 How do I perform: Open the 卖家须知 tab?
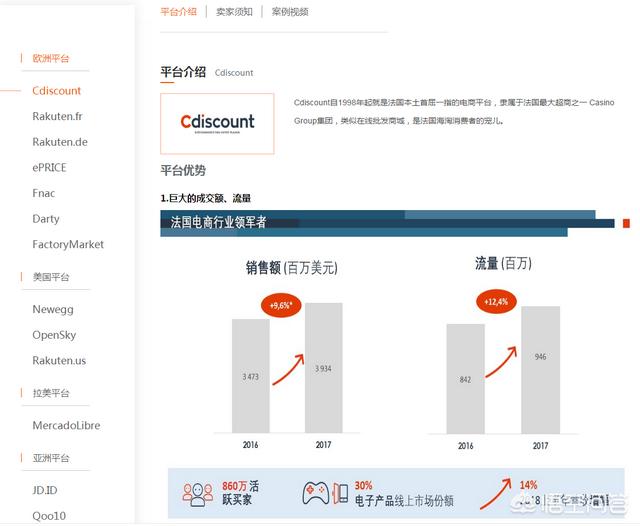234,12
